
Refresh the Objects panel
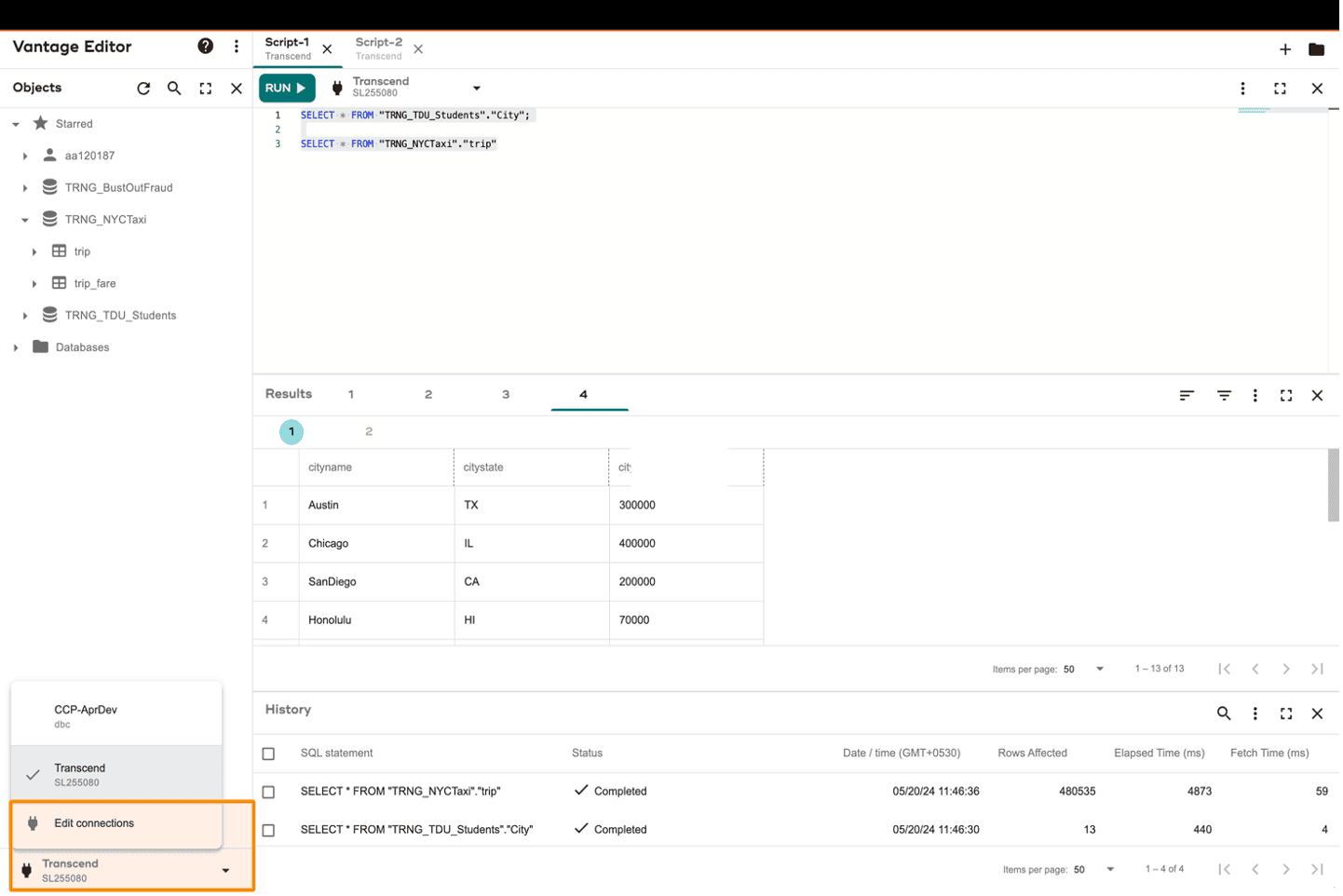(x=143, y=88)
